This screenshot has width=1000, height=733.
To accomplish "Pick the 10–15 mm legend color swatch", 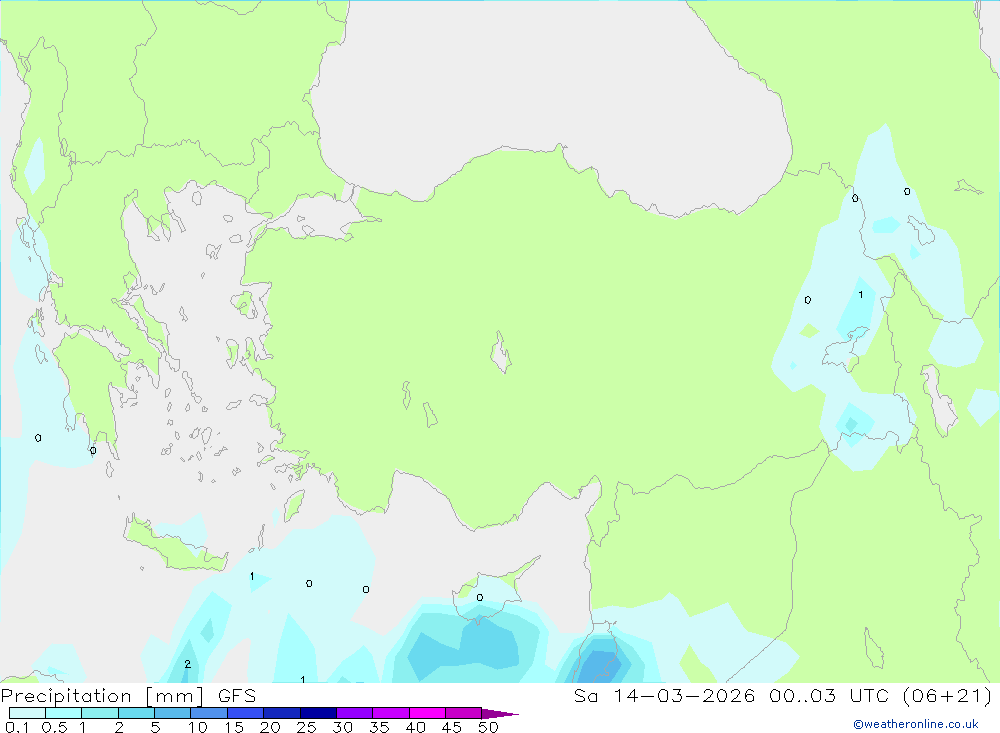I will (x=209, y=713).
